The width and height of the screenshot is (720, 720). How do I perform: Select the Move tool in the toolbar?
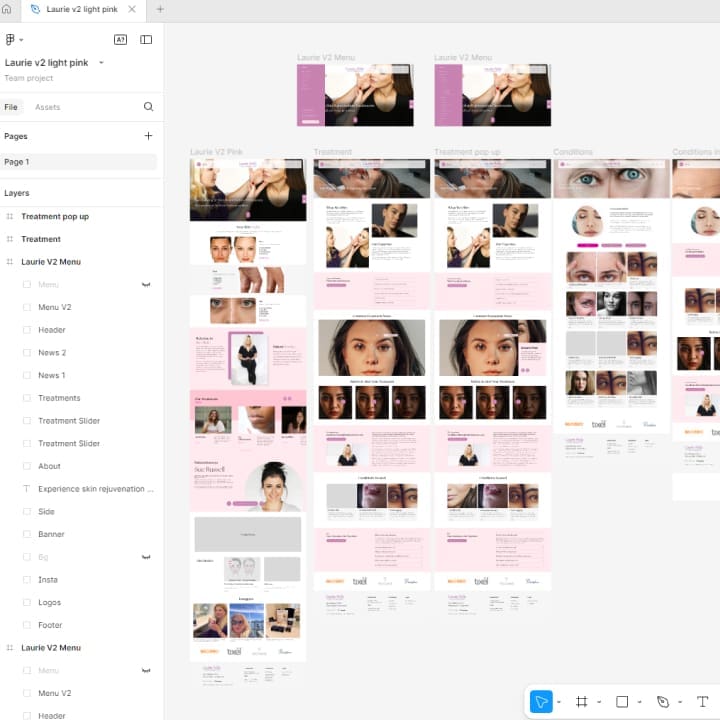[x=540, y=702]
